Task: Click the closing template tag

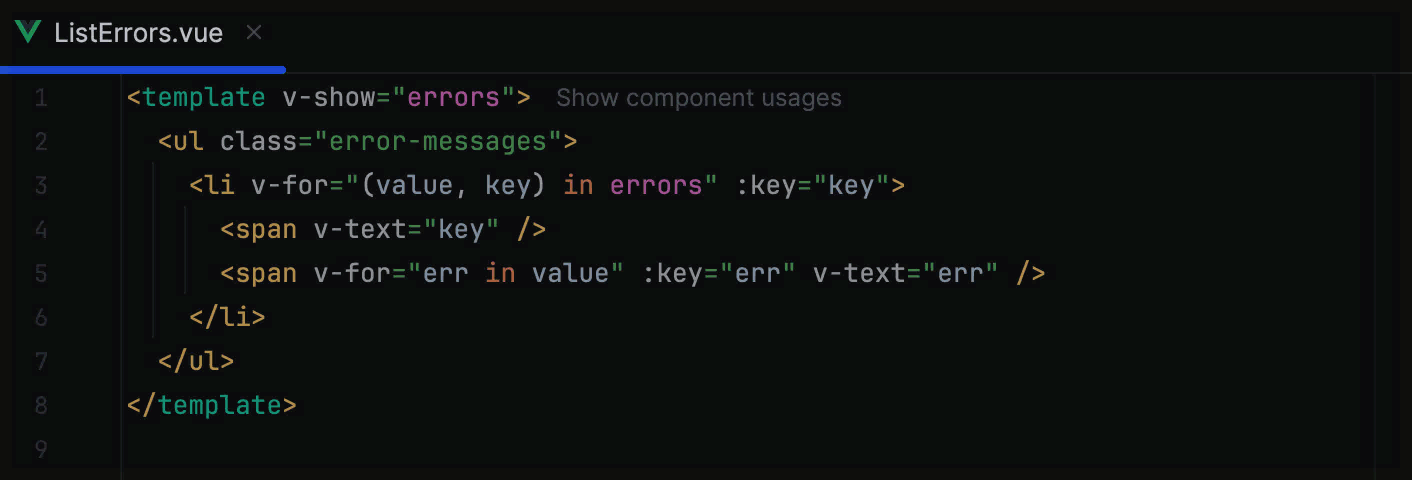Action: tap(212, 405)
